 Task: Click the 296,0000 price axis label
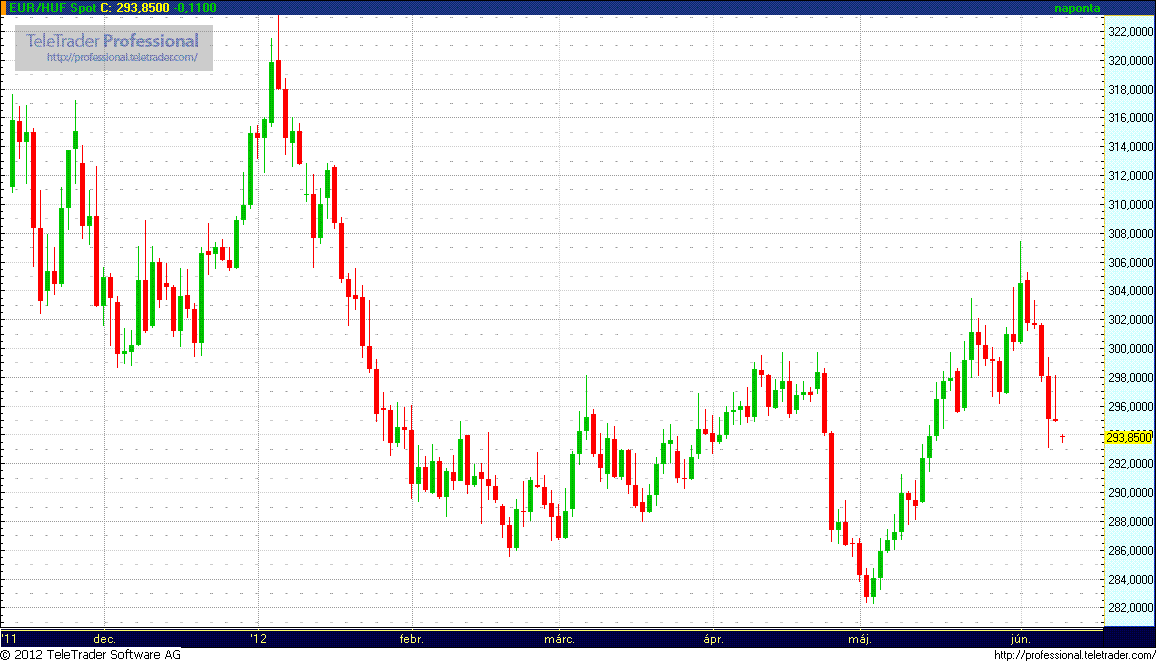coord(1130,406)
